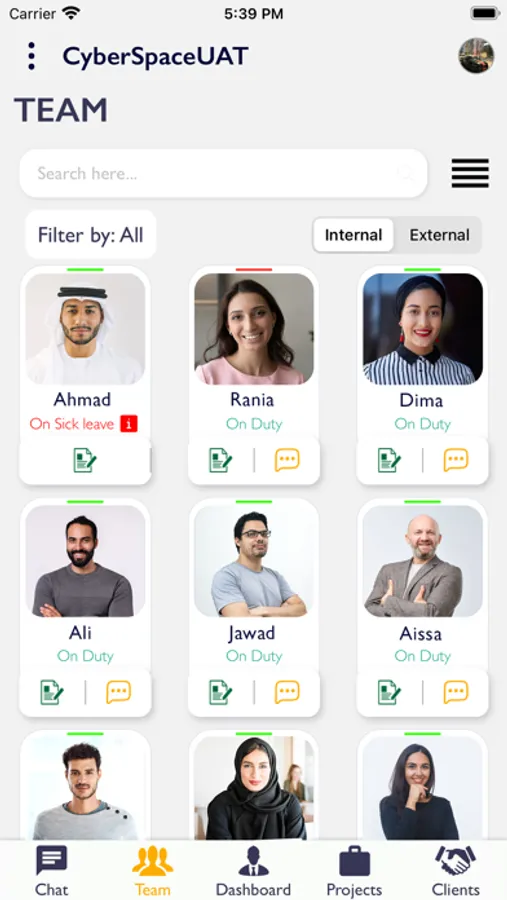Open the chat bubble icon for Rania
507x900 pixels.
coord(287,460)
